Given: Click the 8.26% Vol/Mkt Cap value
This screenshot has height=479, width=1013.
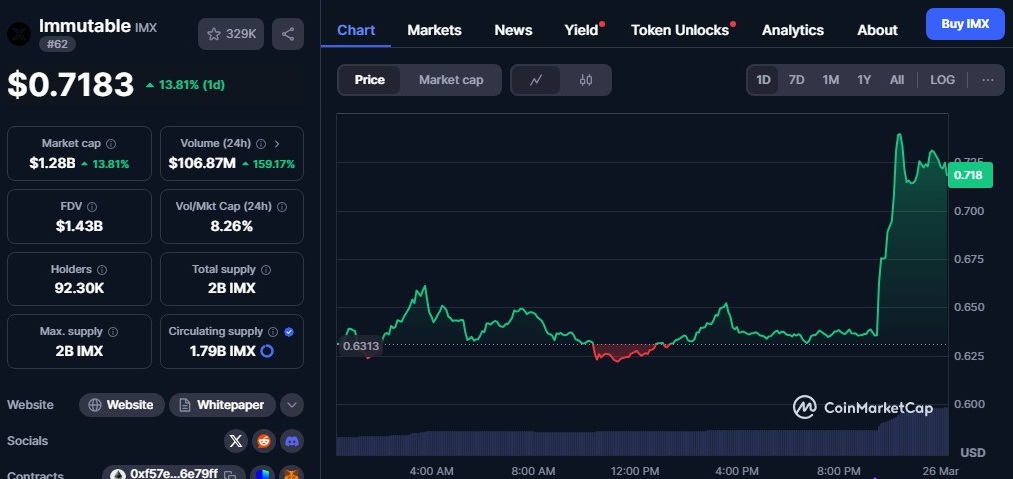Looking at the screenshot, I should point(232,226).
